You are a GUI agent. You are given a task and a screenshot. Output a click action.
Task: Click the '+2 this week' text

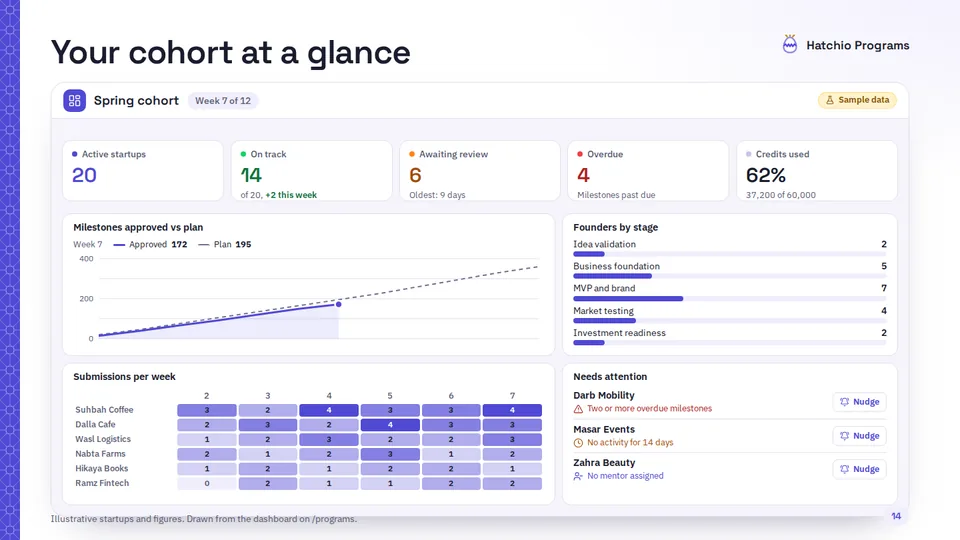(x=291, y=195)
